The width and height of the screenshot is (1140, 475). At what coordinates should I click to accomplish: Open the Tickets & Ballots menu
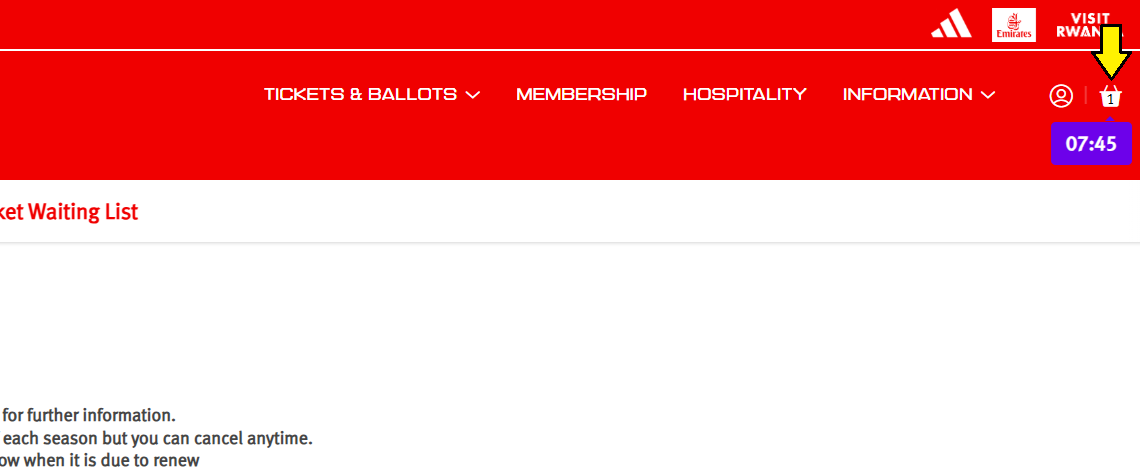pyautogui.click(x=360, y=94)
